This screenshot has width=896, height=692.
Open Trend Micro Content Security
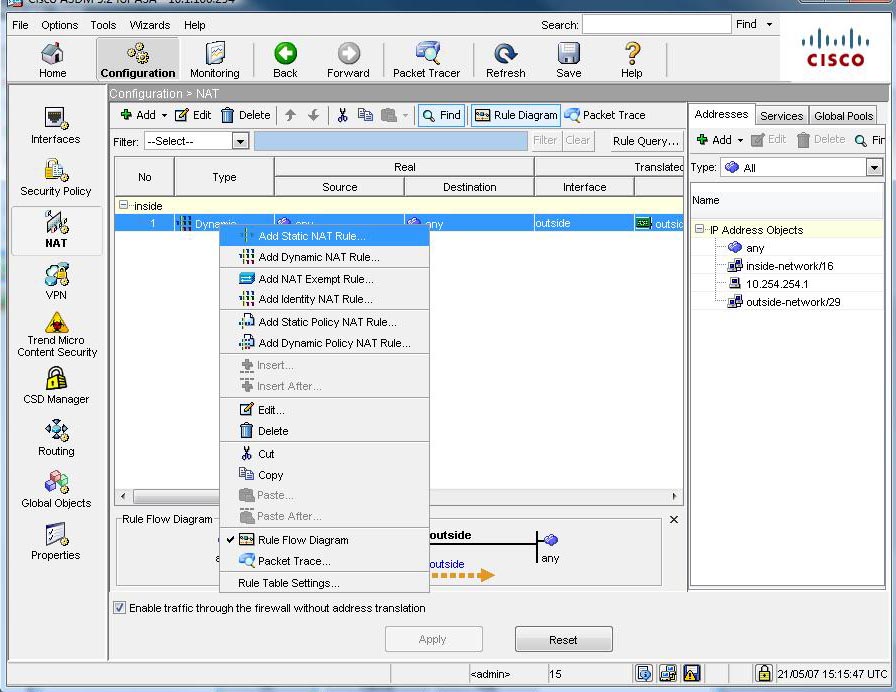click(x=57, y=335)
